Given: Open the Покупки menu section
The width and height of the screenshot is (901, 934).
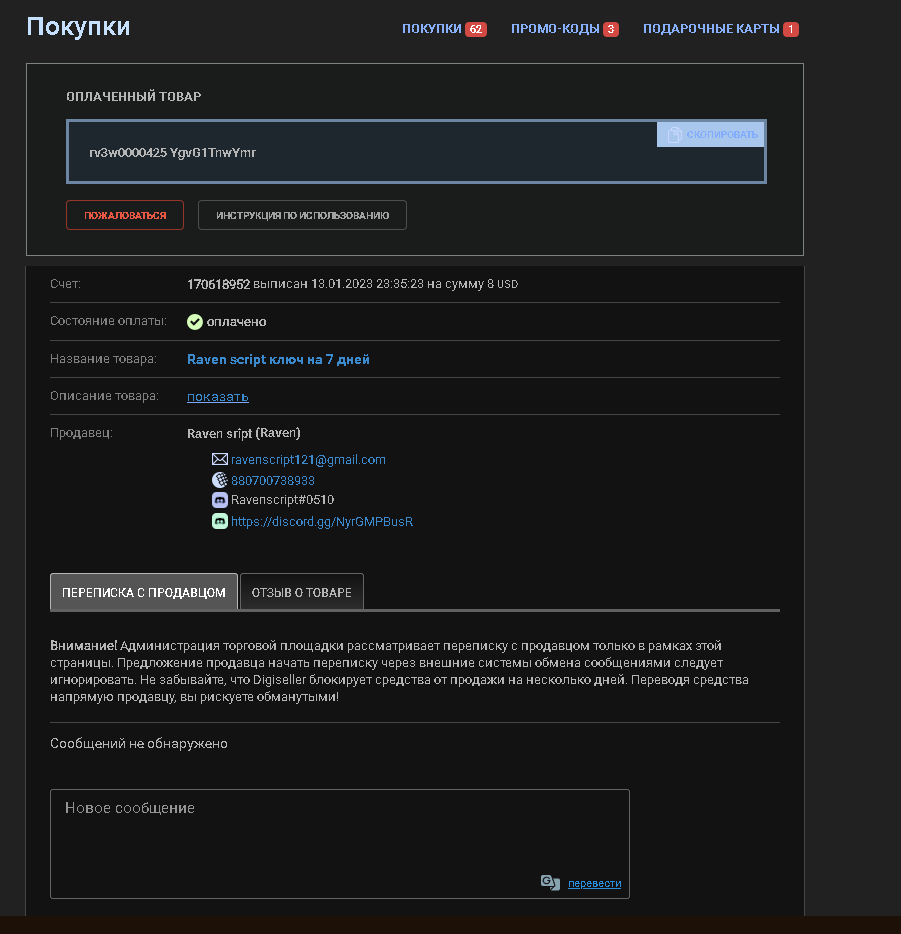Looking at the screenshot, I should coord(431,29).
